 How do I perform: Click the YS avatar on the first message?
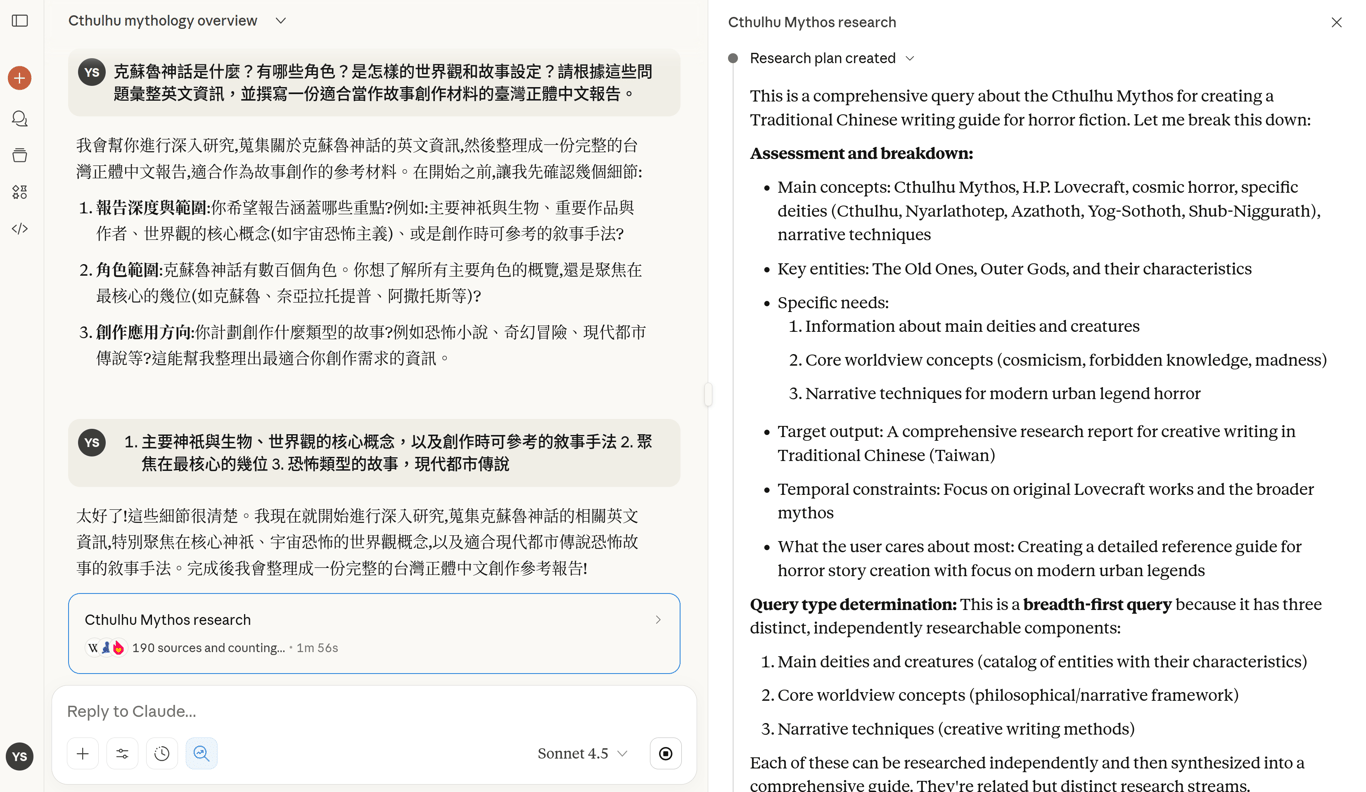pyautogui.click(x=92, y=72)
